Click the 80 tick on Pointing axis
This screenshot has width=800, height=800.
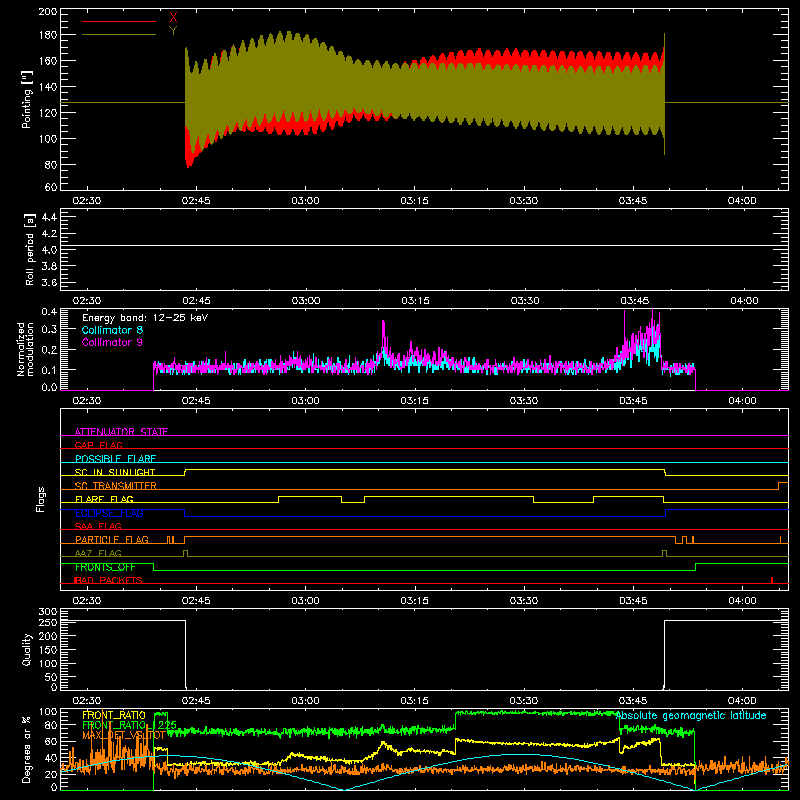pos(51,165)
